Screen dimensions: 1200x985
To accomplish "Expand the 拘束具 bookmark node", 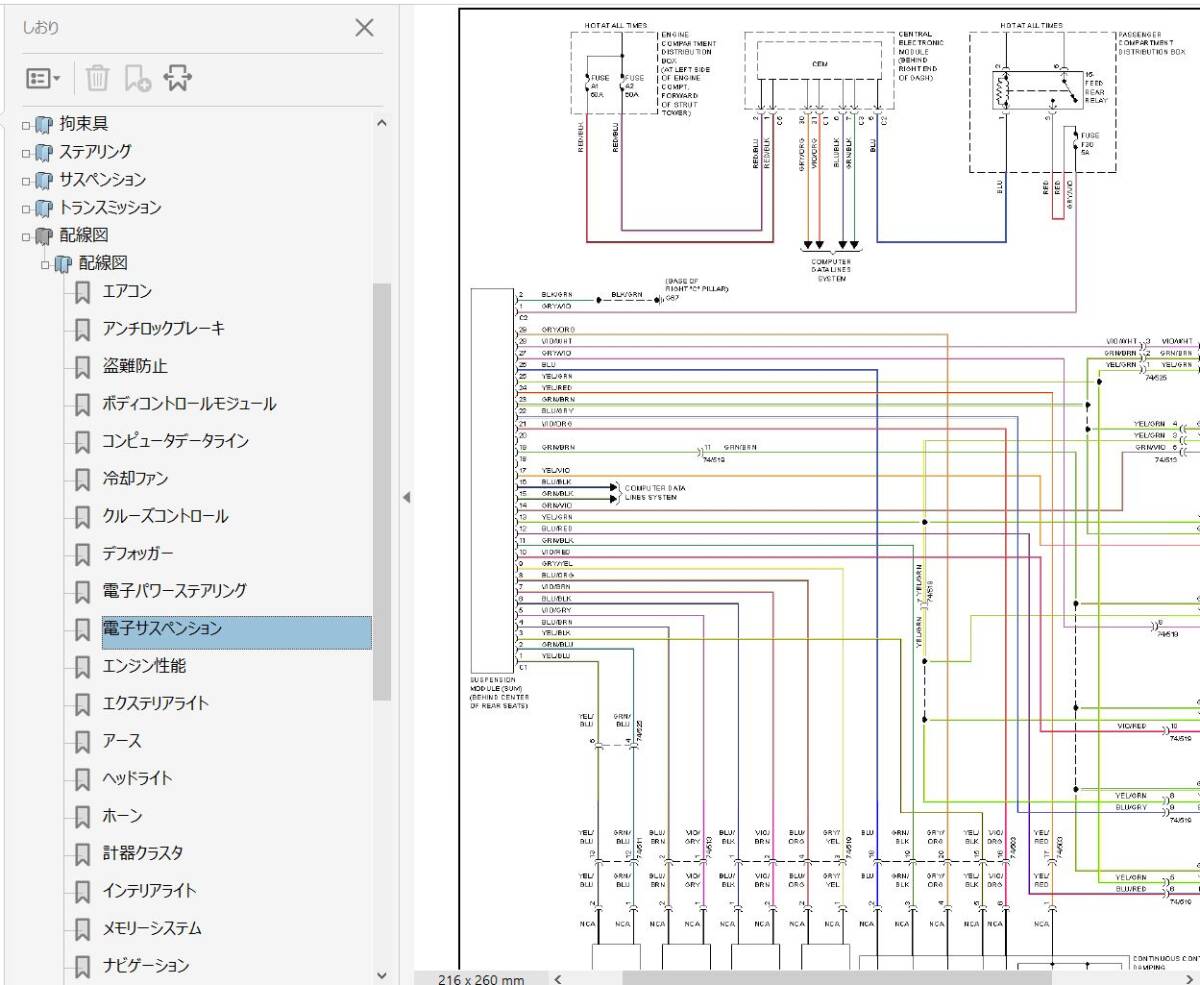I will tap(27, 125).
